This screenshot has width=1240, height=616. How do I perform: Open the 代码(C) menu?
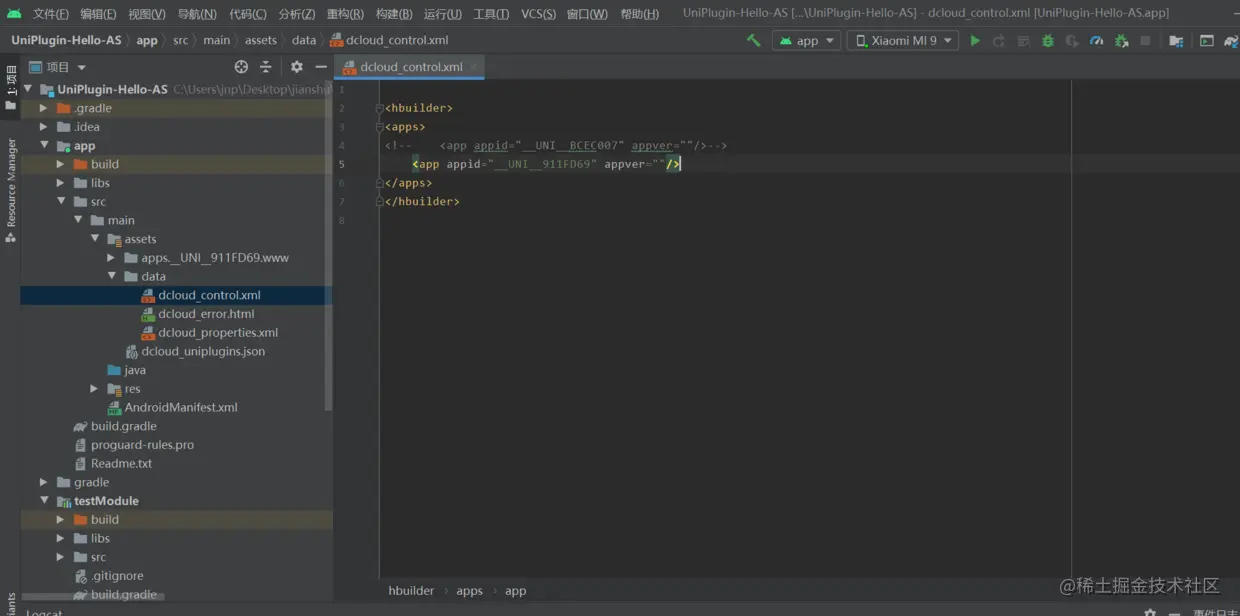pyautogui.click(x=248, y=14)
